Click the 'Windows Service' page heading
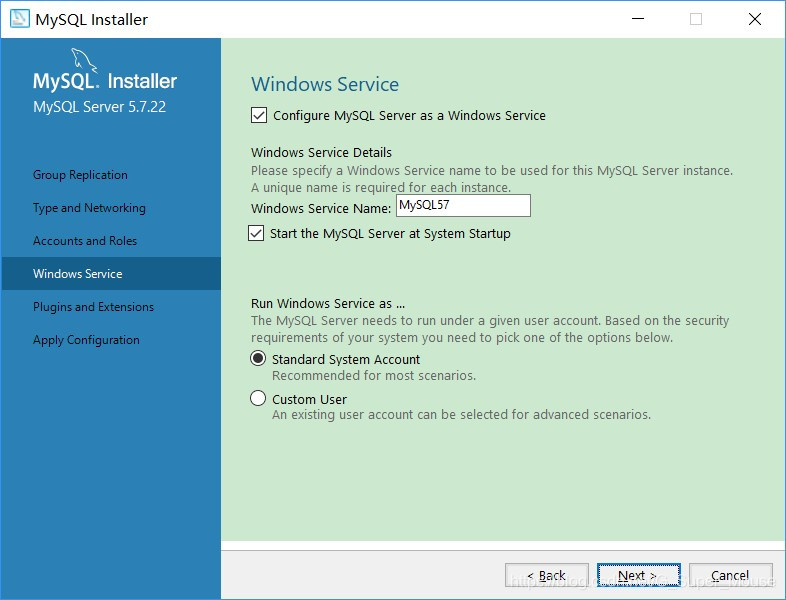786x600 pixels. point(325,84)
